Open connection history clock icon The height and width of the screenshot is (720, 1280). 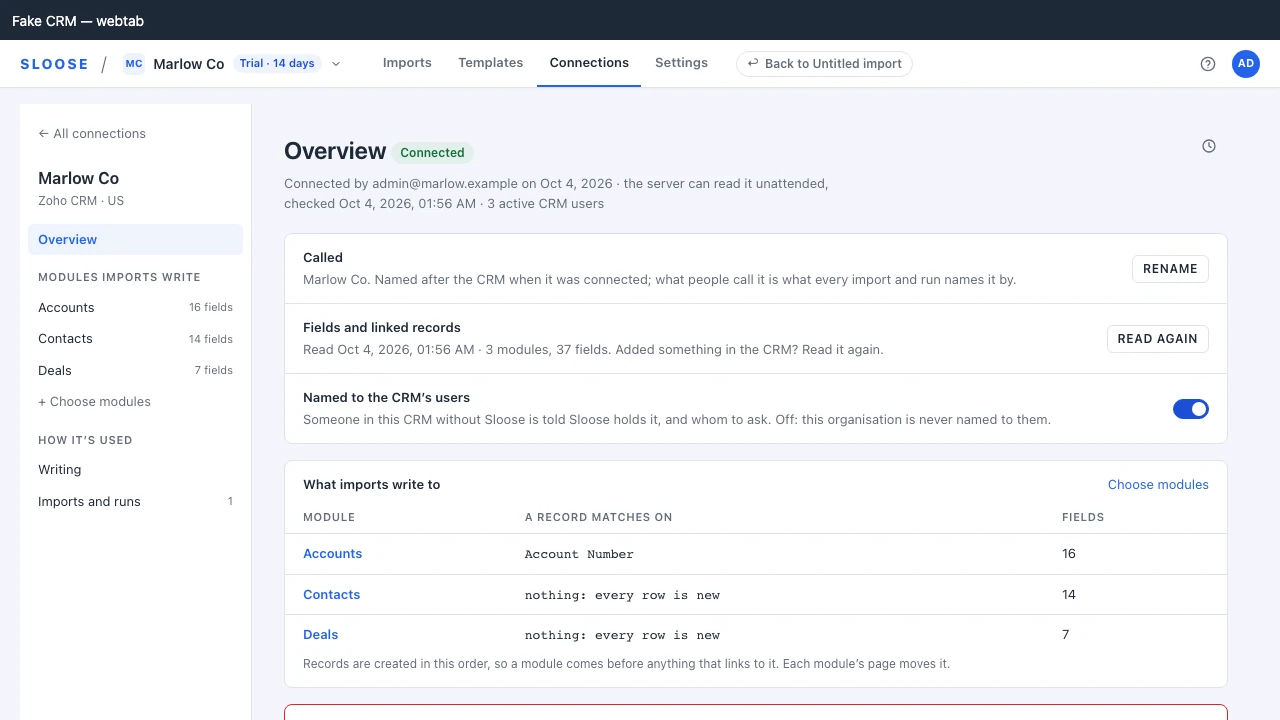click(1209, 146)
